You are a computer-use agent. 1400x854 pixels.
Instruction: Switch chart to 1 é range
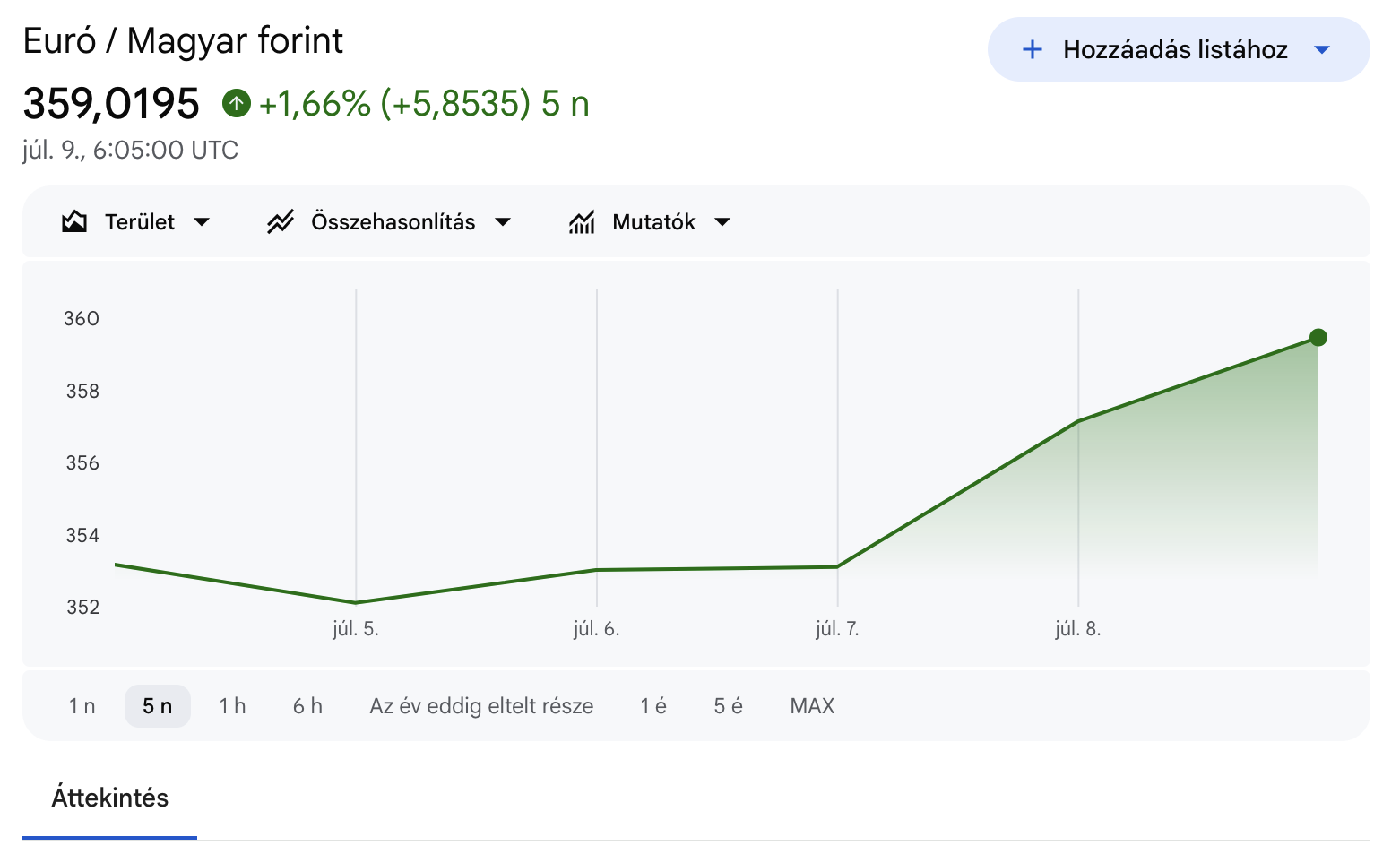click(x=653, y=706)
